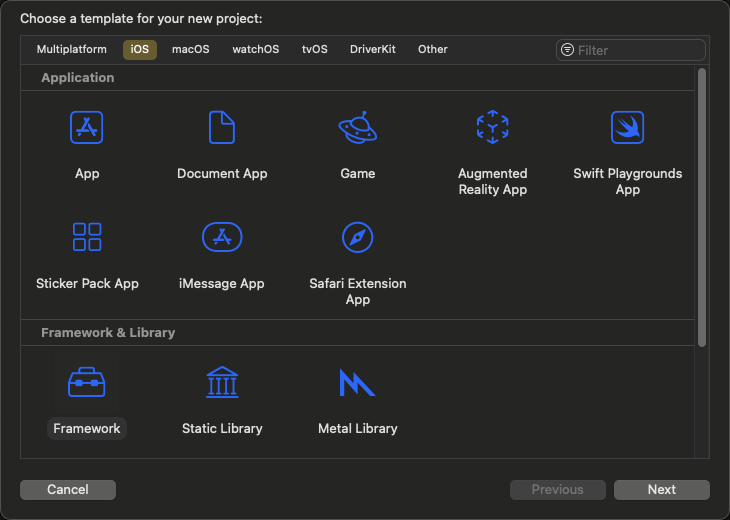Click the "Metal Library" label

coord(358,428)
